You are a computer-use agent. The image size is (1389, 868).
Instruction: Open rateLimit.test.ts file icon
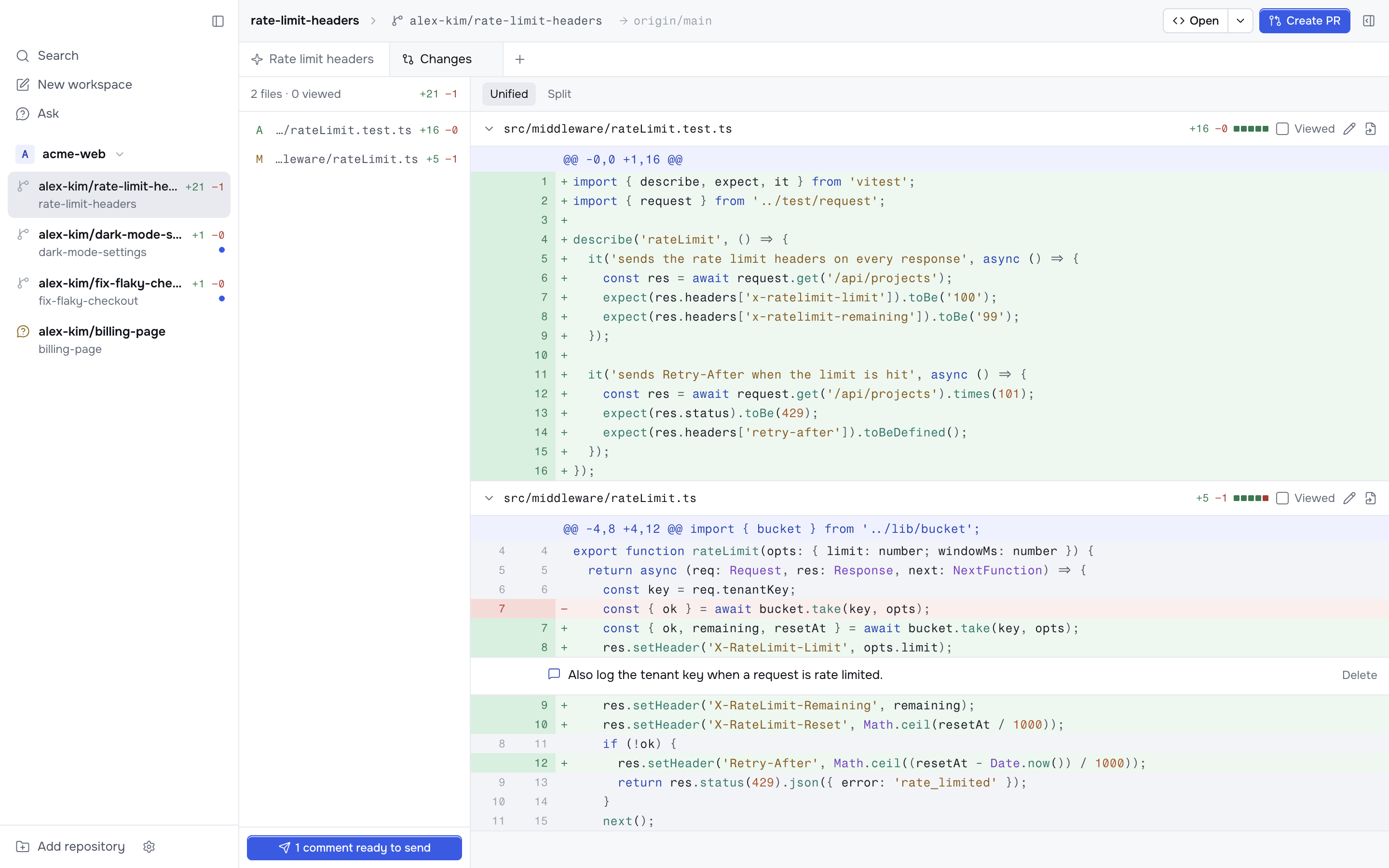(1371, 129)
